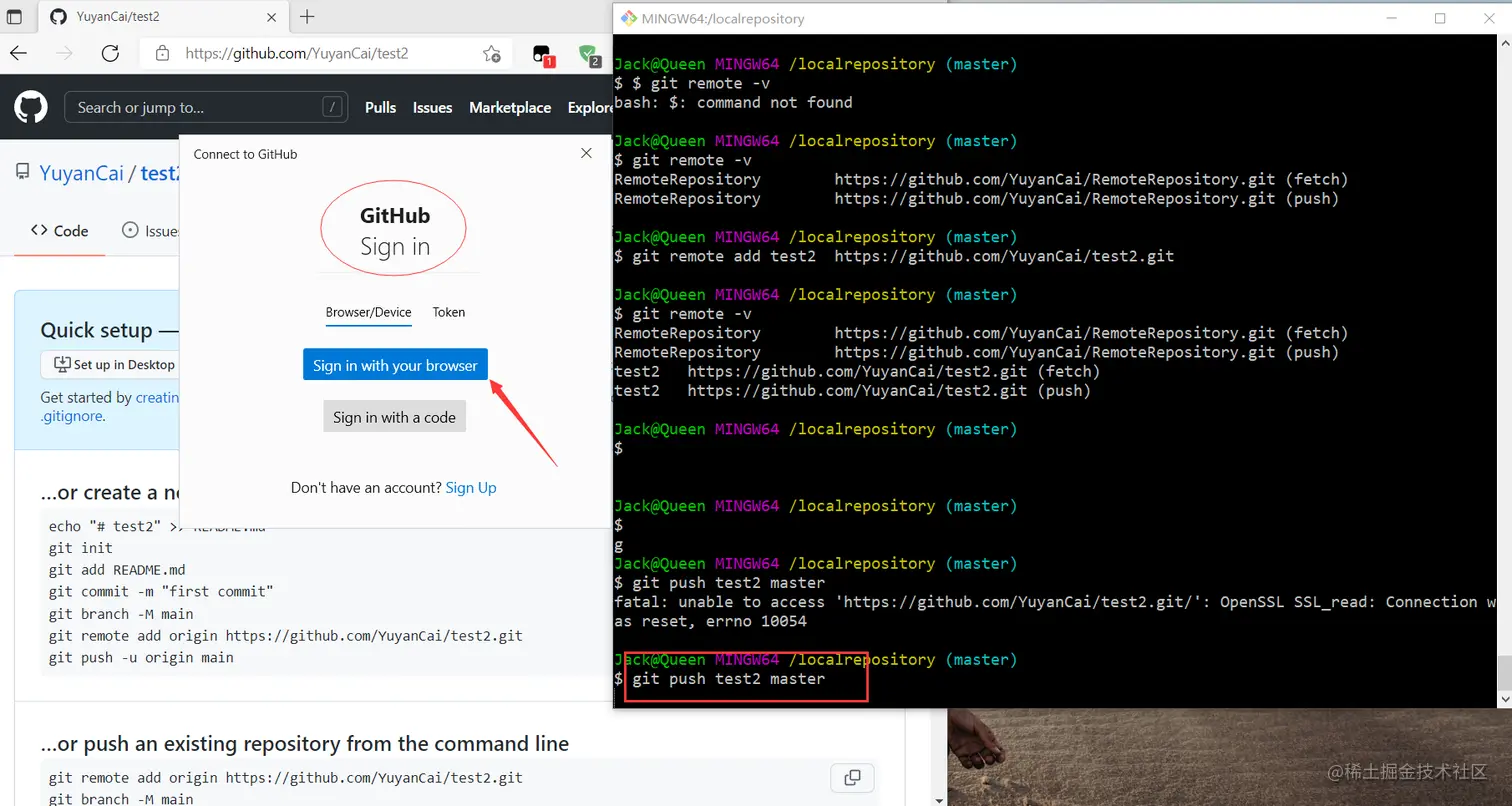Click Sign in with your browser
This screenshot has width=1512, height=806.
[x=395, y=365]
